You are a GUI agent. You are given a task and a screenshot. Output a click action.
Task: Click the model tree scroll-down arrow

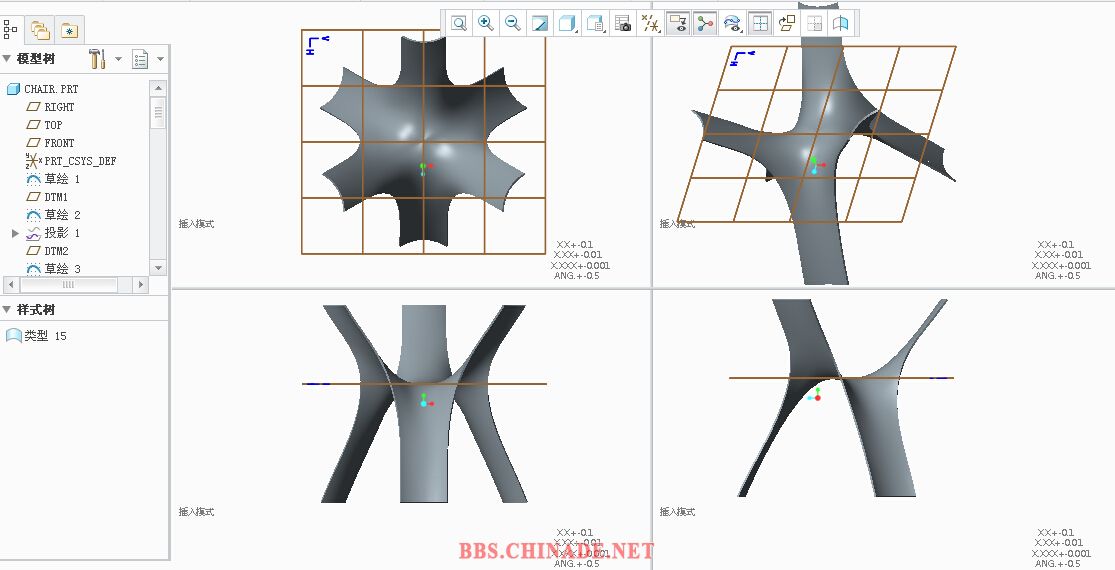tap(158, 268)
